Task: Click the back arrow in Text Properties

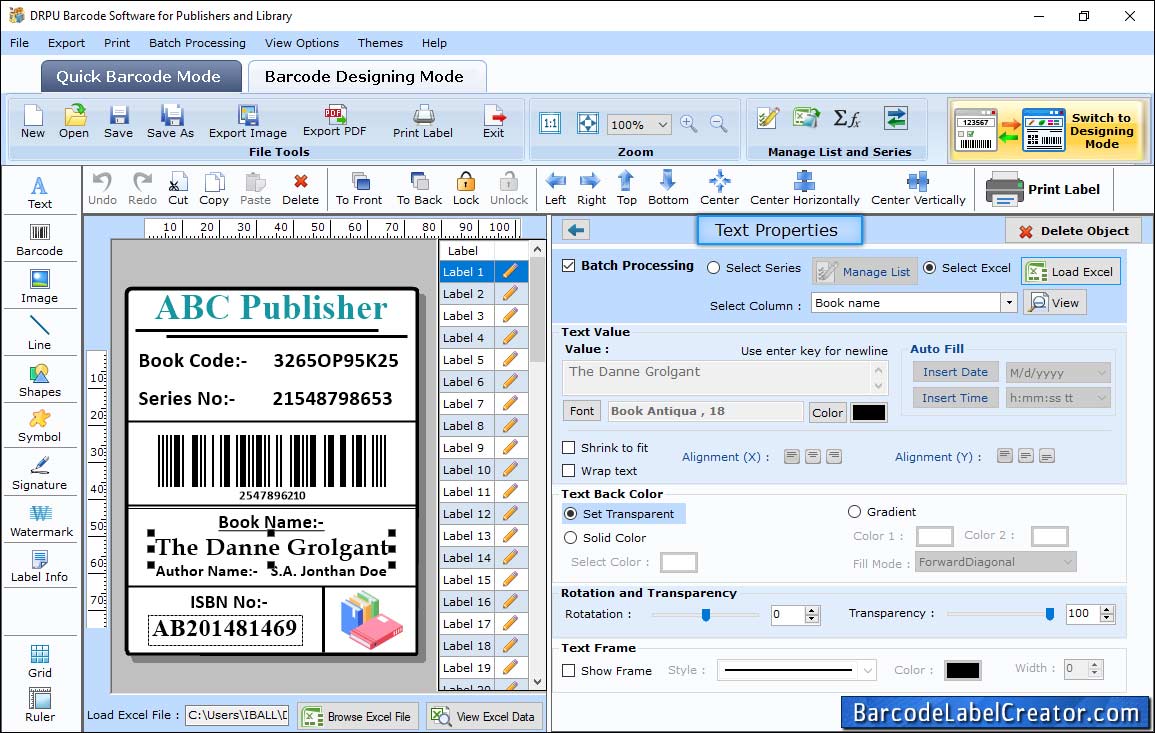Action: pyautogui.click(x=576, y=231)
